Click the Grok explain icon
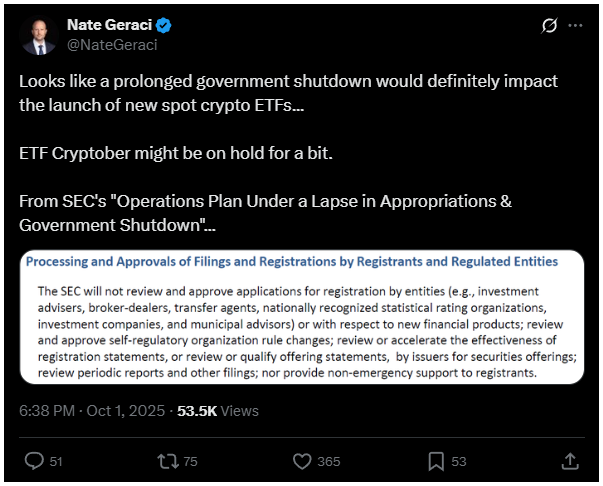603x486 pixels. coord(547,25)
